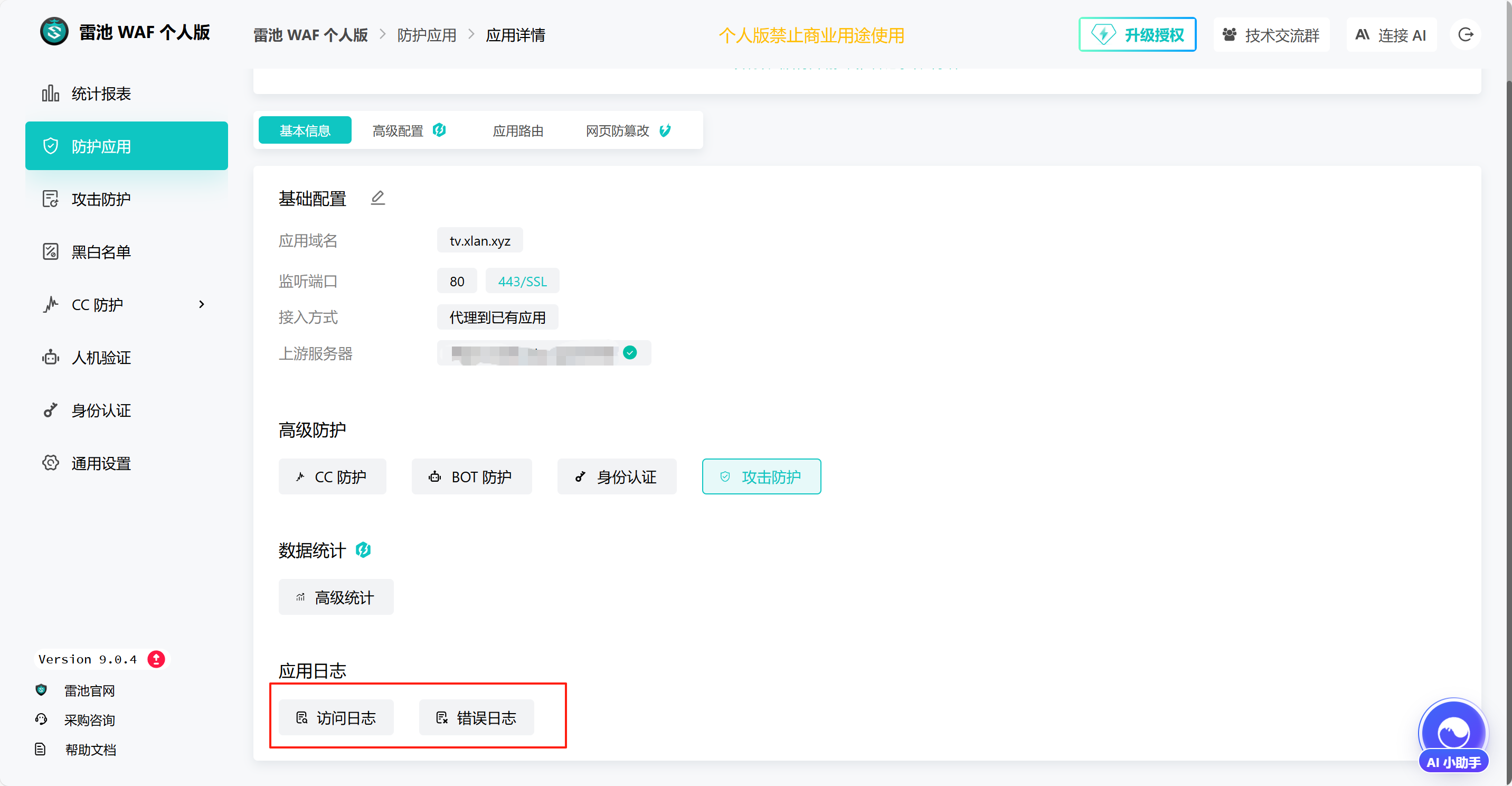Click the shield icon beside 防护应用

click(51, 146)
